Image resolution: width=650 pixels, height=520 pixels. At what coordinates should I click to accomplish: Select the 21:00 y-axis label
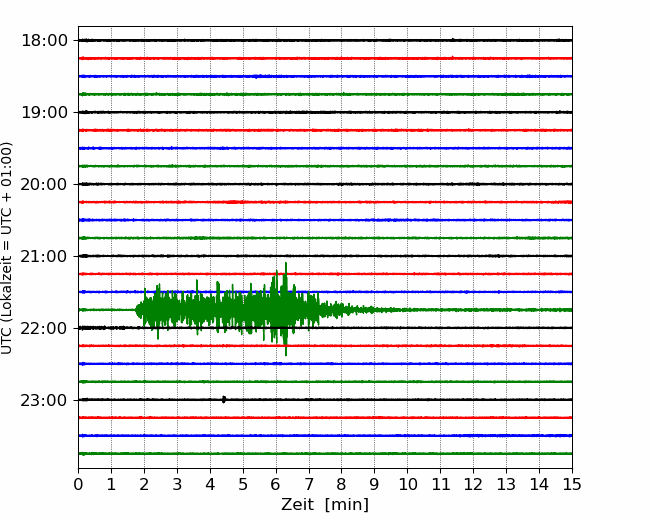45,256
